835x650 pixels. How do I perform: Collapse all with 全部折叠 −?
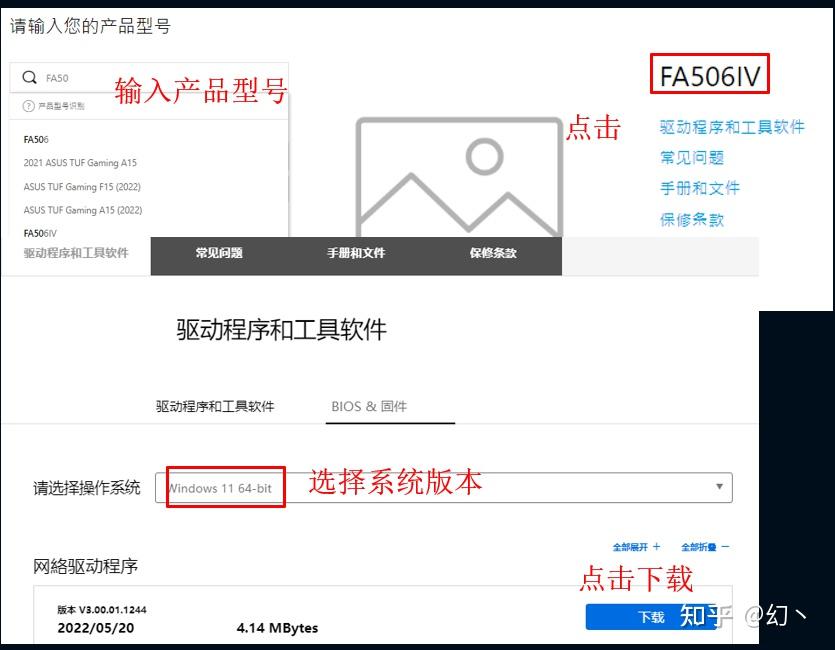point(705,547)
